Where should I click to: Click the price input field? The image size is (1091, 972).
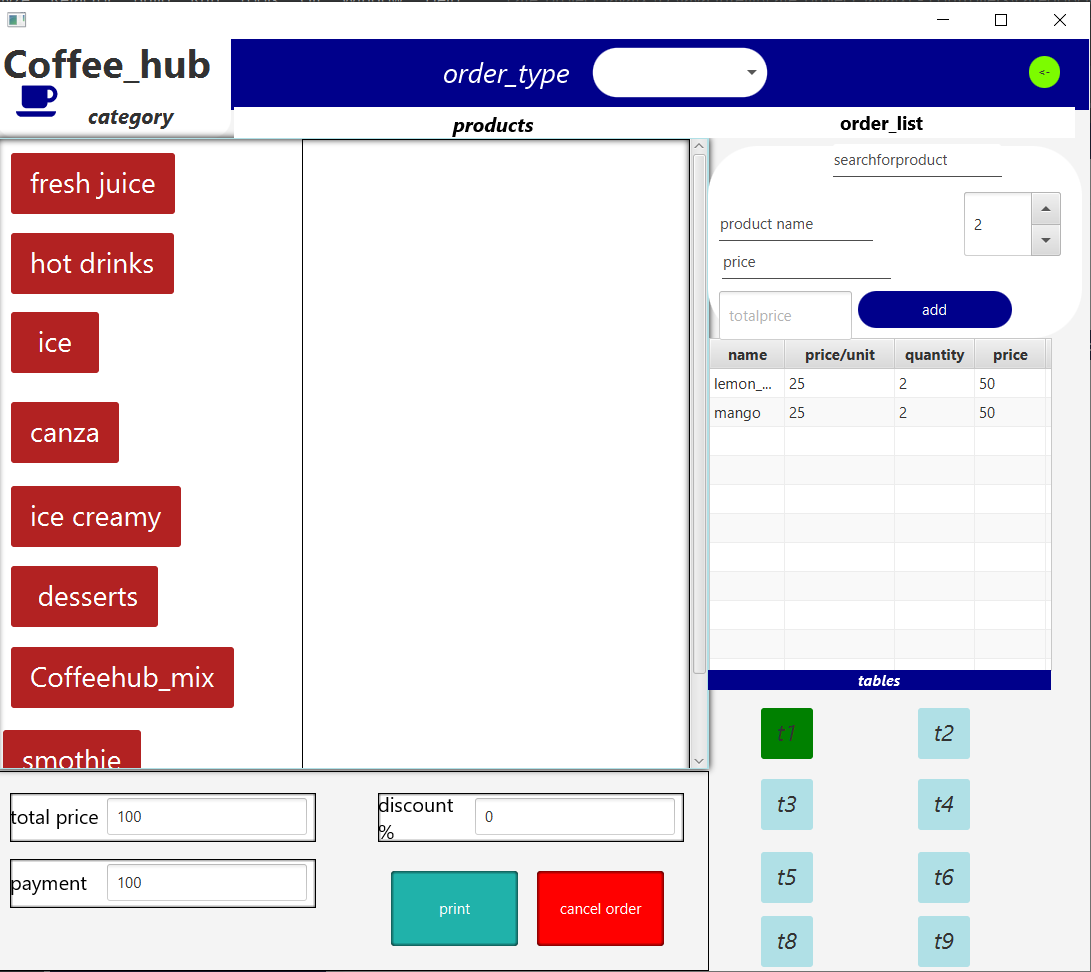pos(806,262)
